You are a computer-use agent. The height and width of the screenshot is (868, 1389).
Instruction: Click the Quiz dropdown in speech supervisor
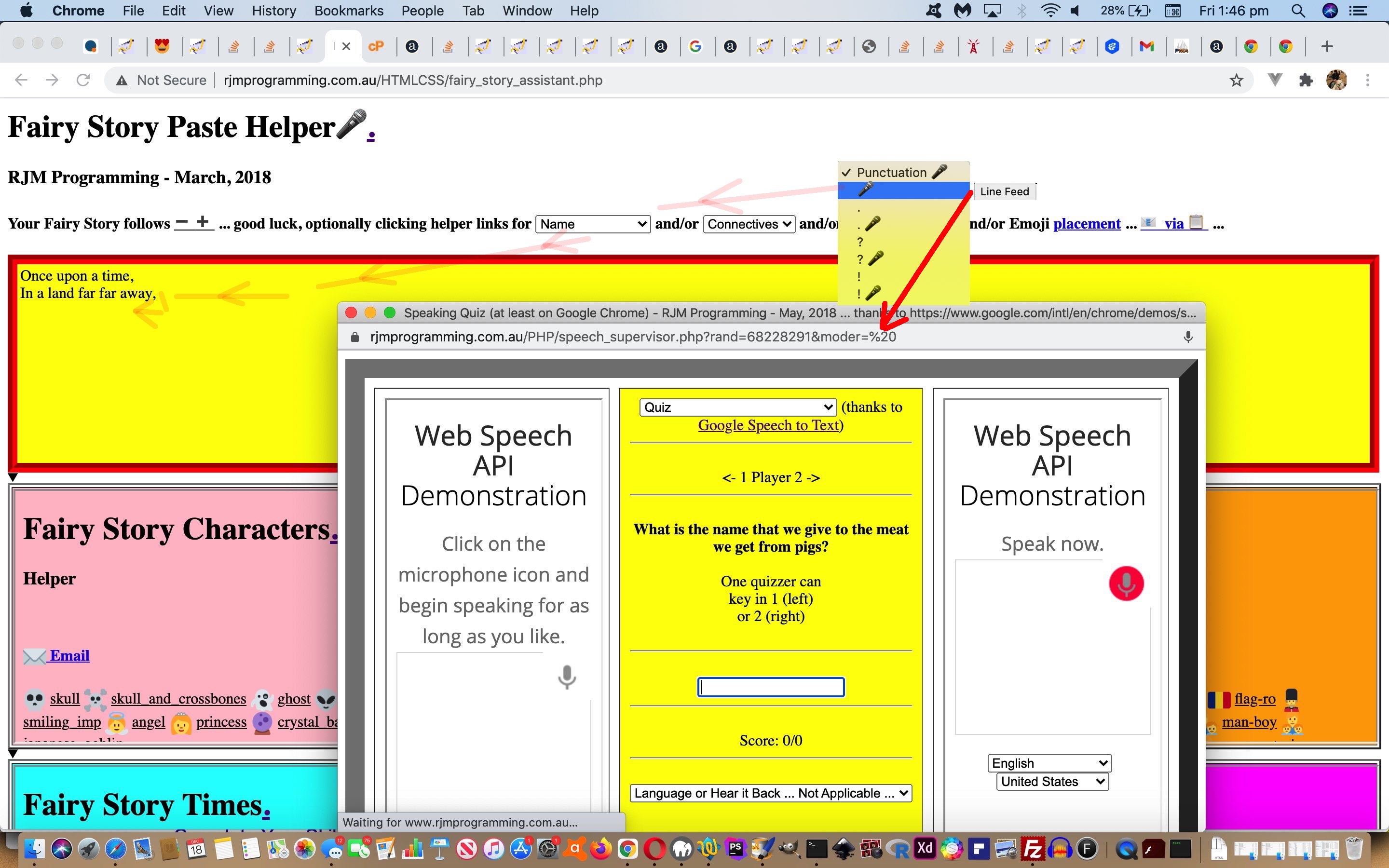click(x=739, y=405)
